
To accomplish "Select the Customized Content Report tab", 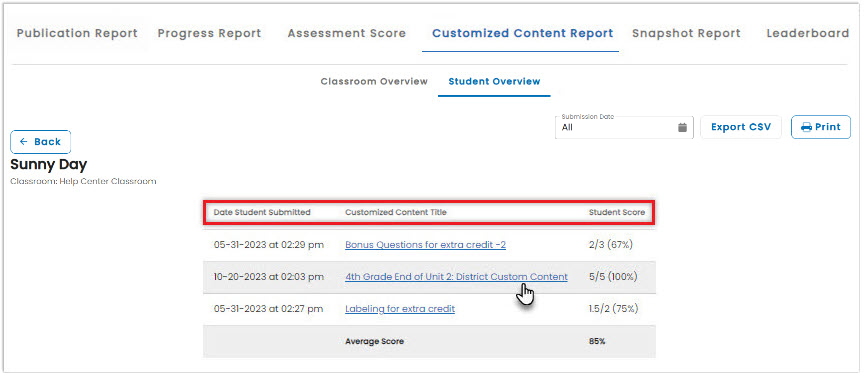I will click(522, 33).
